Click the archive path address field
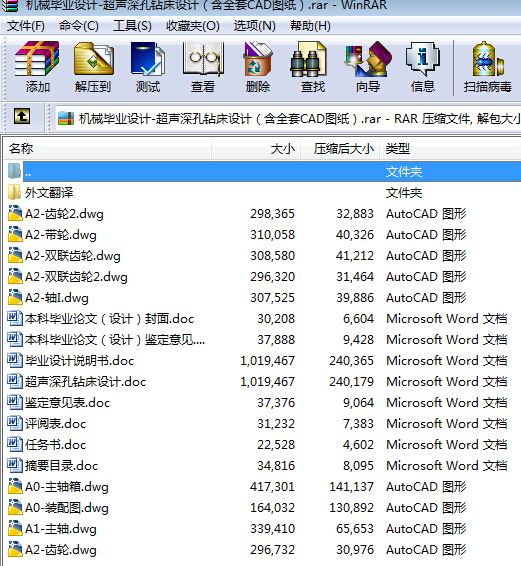 point(288,118)
